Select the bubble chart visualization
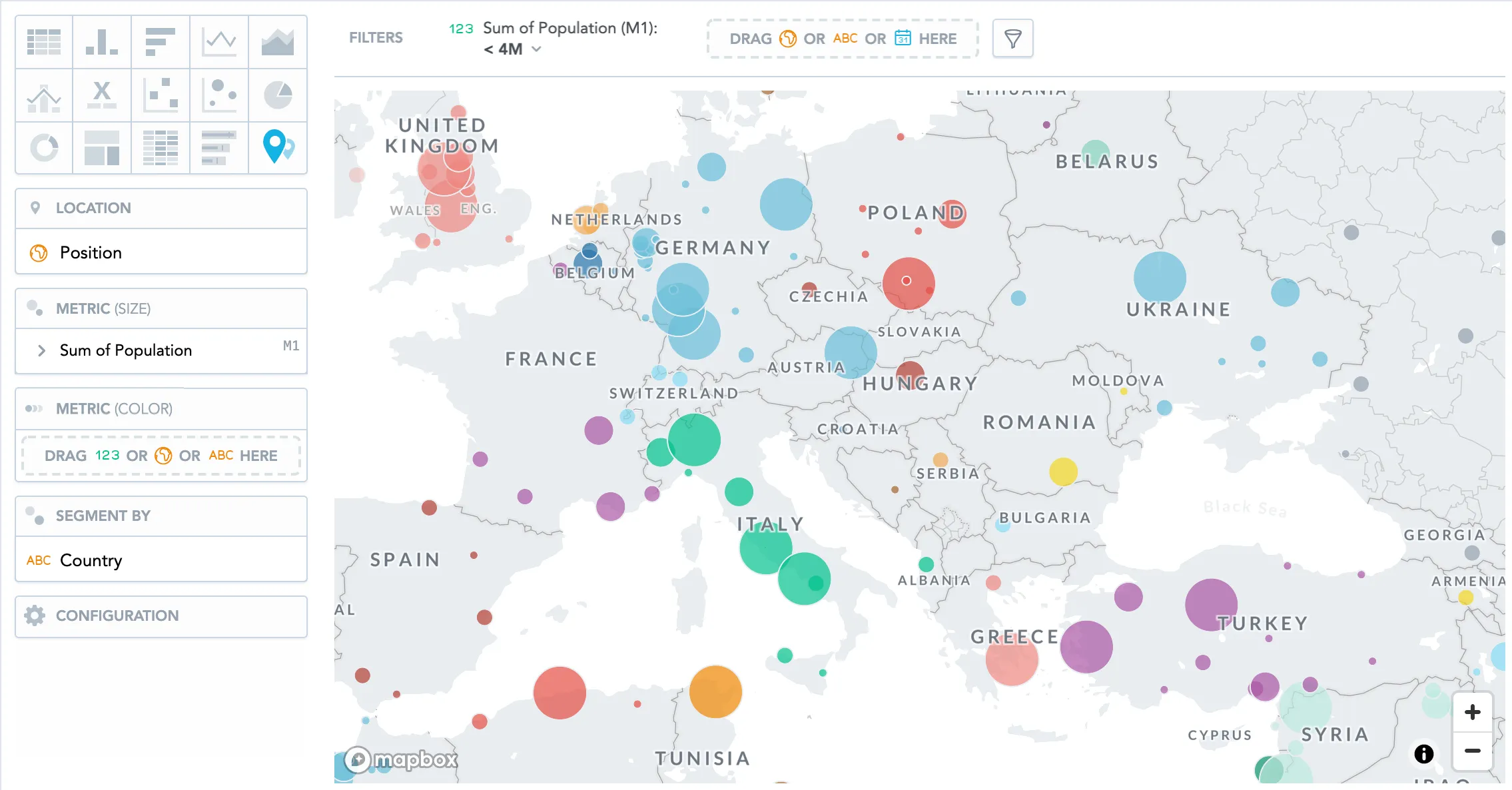This screenshot has height=790, width=1512. coord(218,95)
